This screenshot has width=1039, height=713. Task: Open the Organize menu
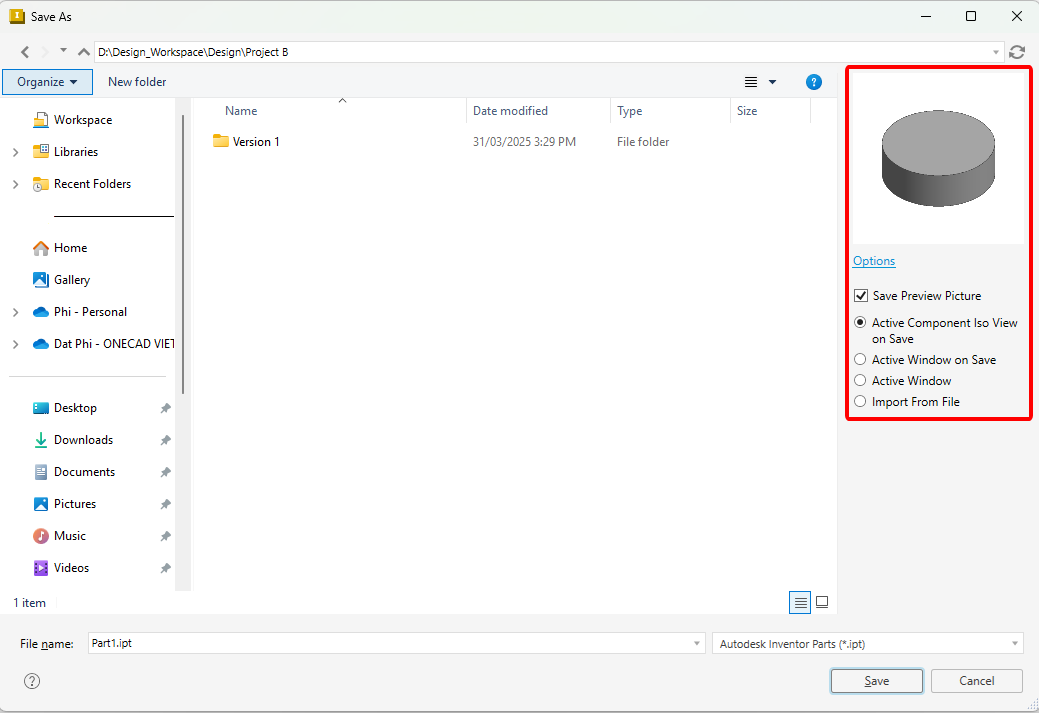(x=47, y=82)
